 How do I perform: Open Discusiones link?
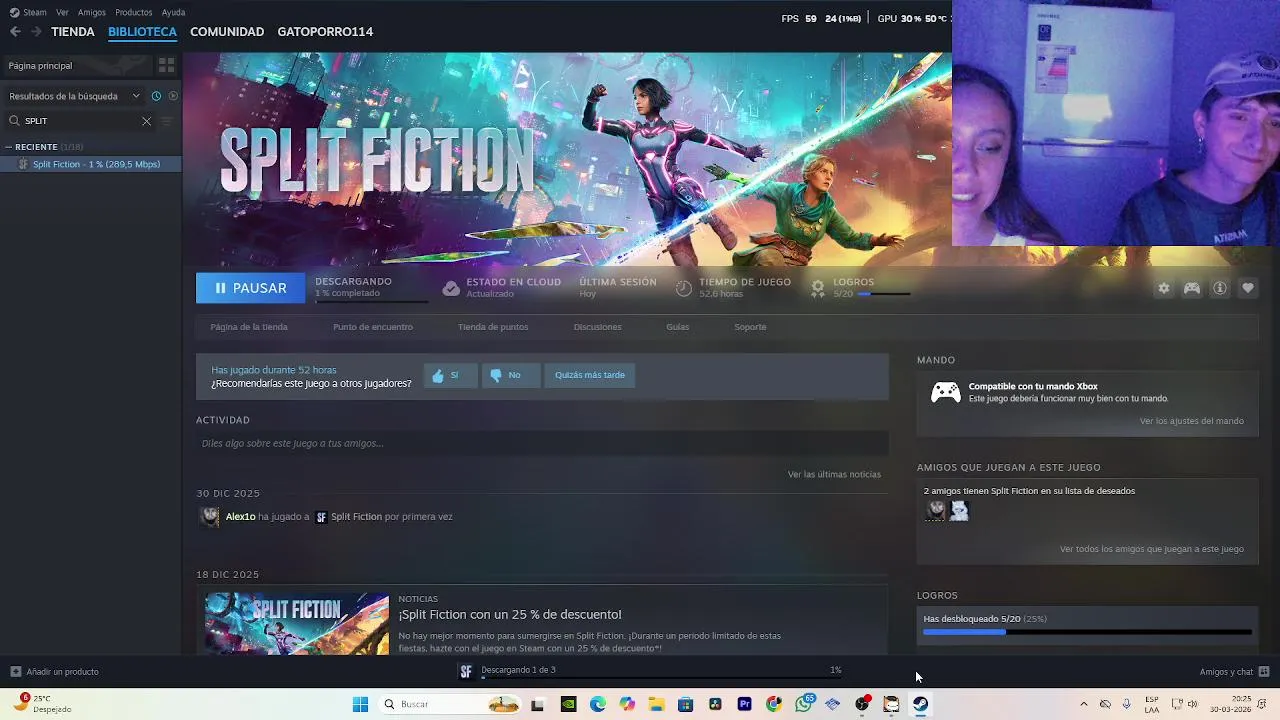(x=598, y=327)
